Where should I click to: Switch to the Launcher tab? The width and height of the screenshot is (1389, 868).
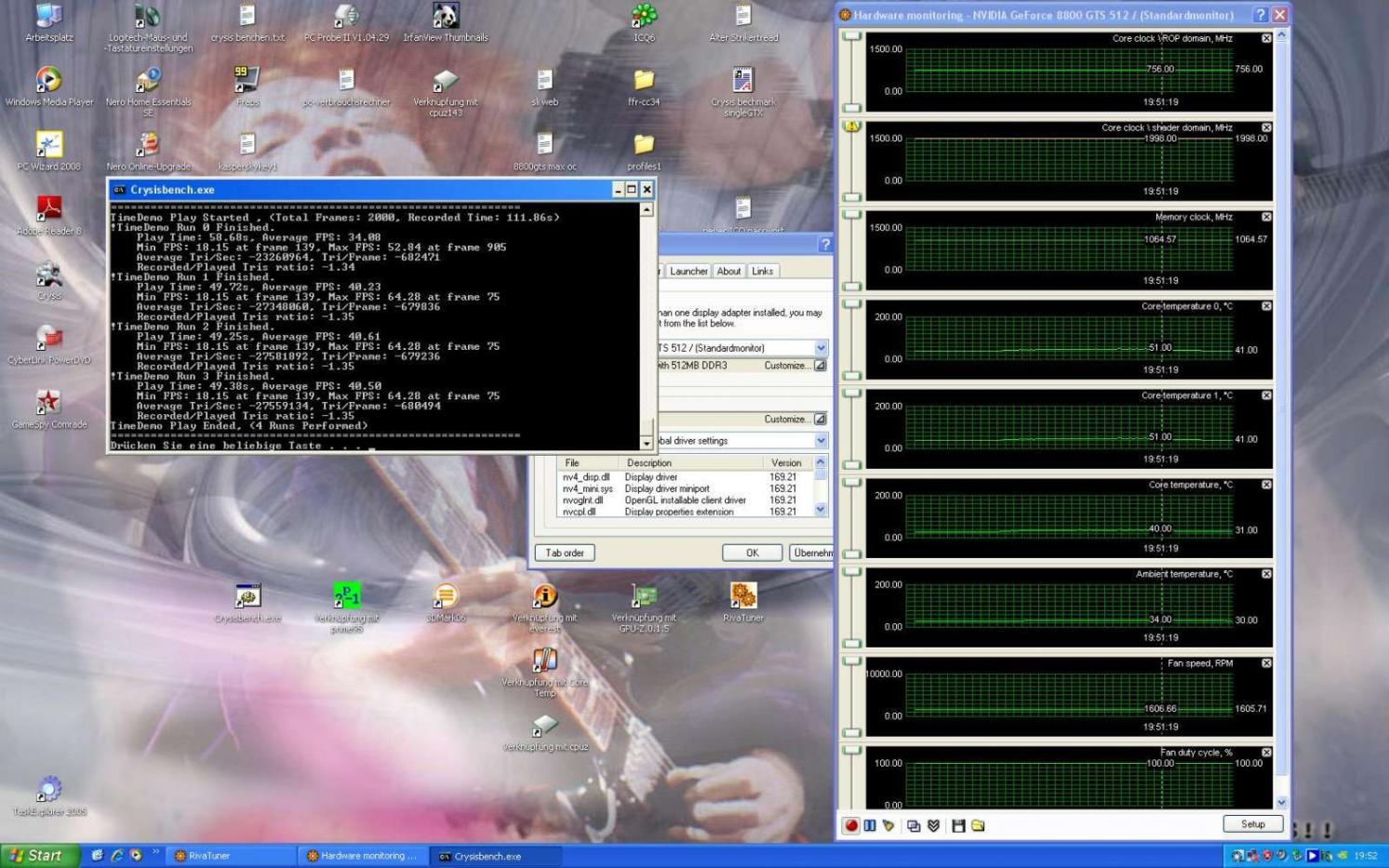pos(688,272)
